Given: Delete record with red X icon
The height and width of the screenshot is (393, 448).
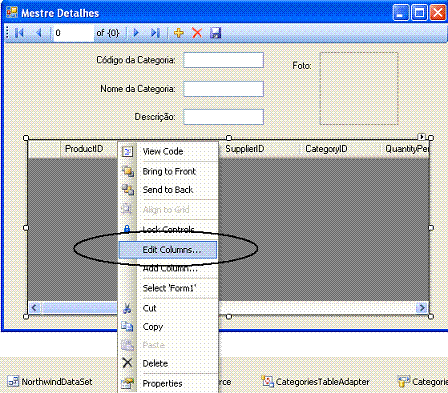Looking at the screenshot, I should point(197,33).
